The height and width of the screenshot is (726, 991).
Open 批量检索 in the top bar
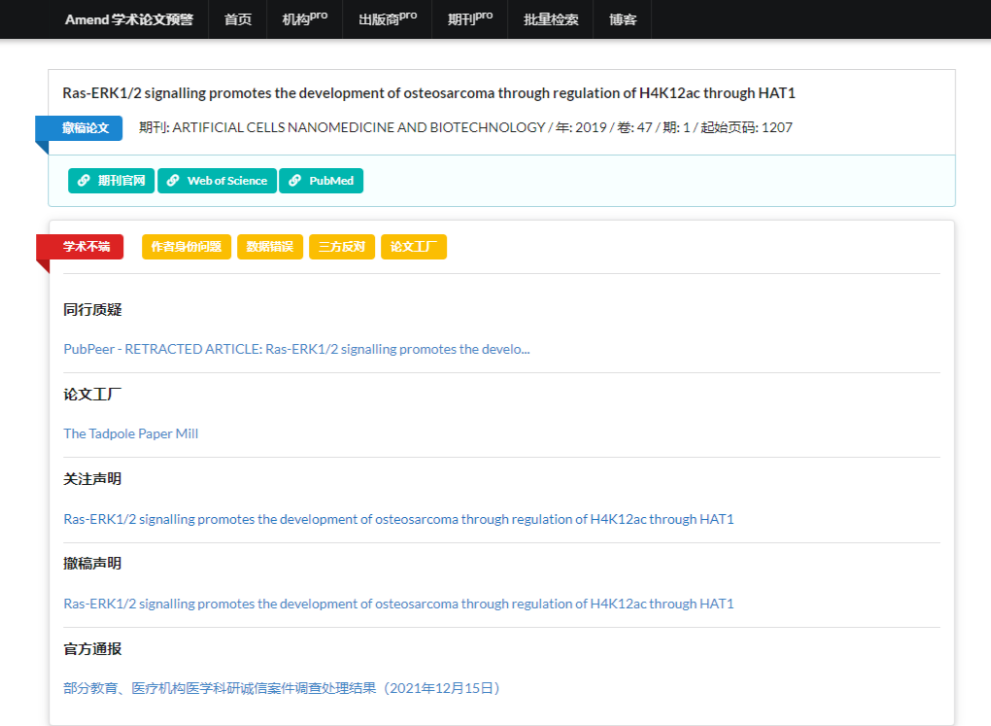(551, 20)
